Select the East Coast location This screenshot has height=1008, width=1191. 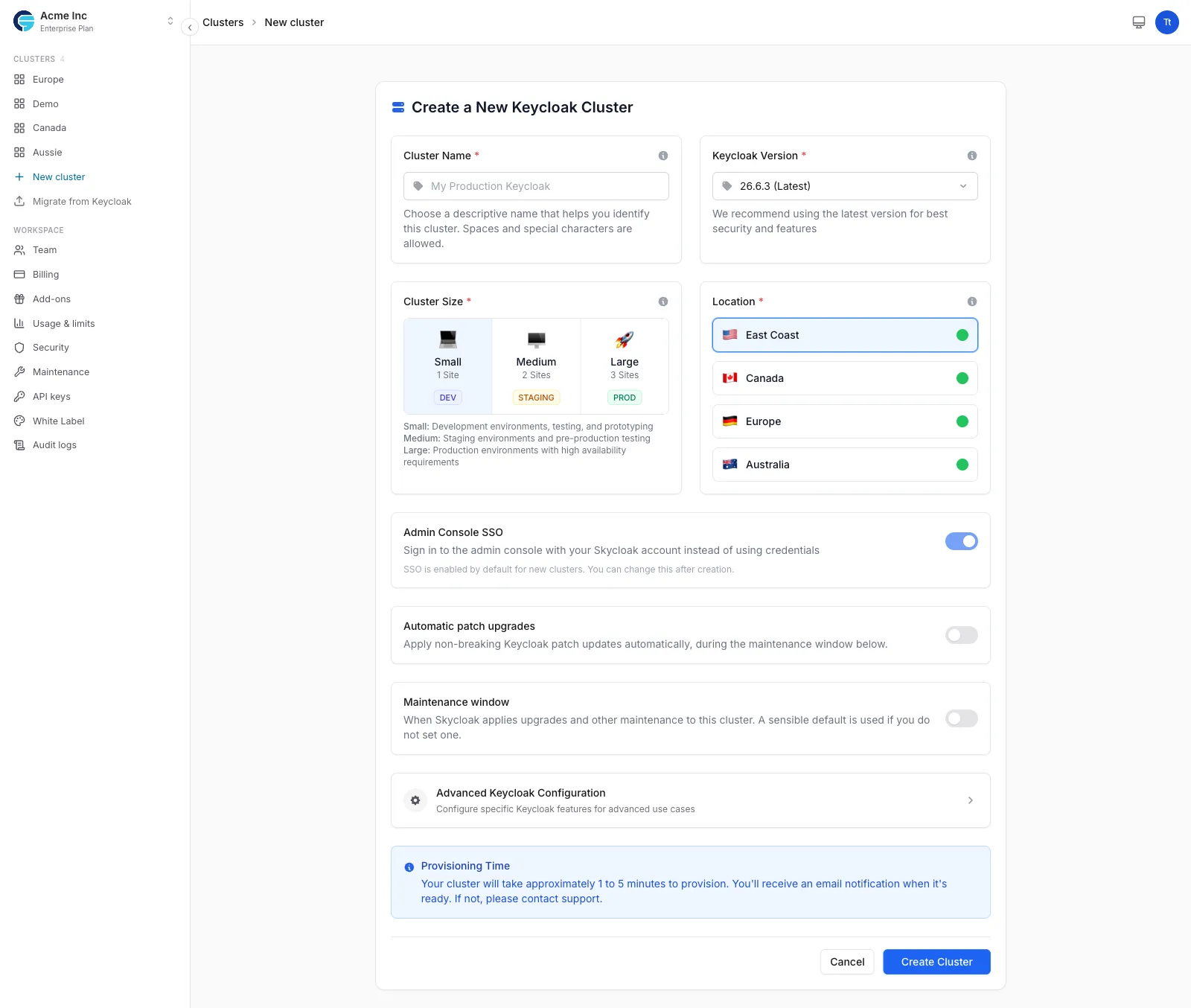coord(845,335)
